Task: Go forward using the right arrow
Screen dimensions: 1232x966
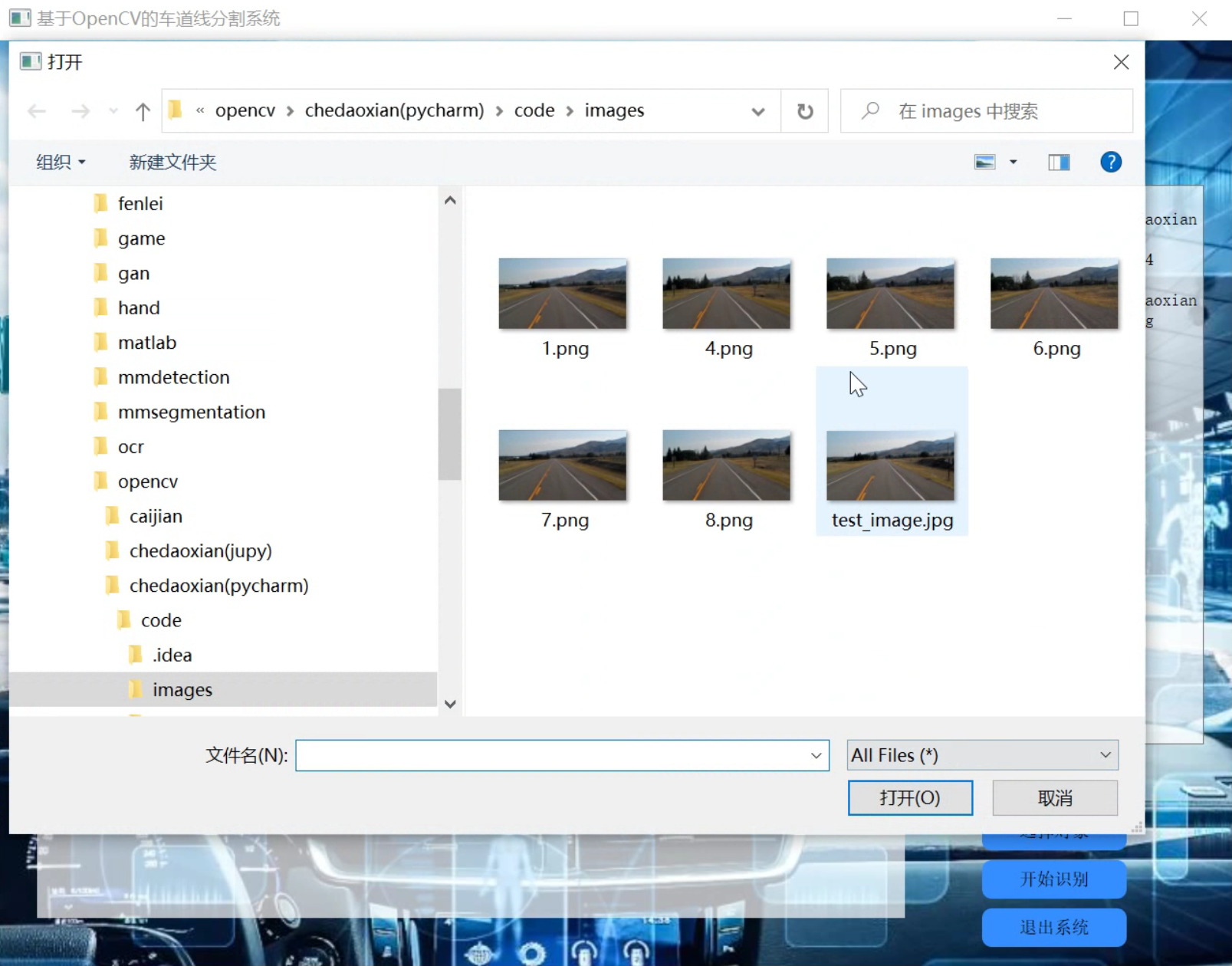Action: pos(80,111)
